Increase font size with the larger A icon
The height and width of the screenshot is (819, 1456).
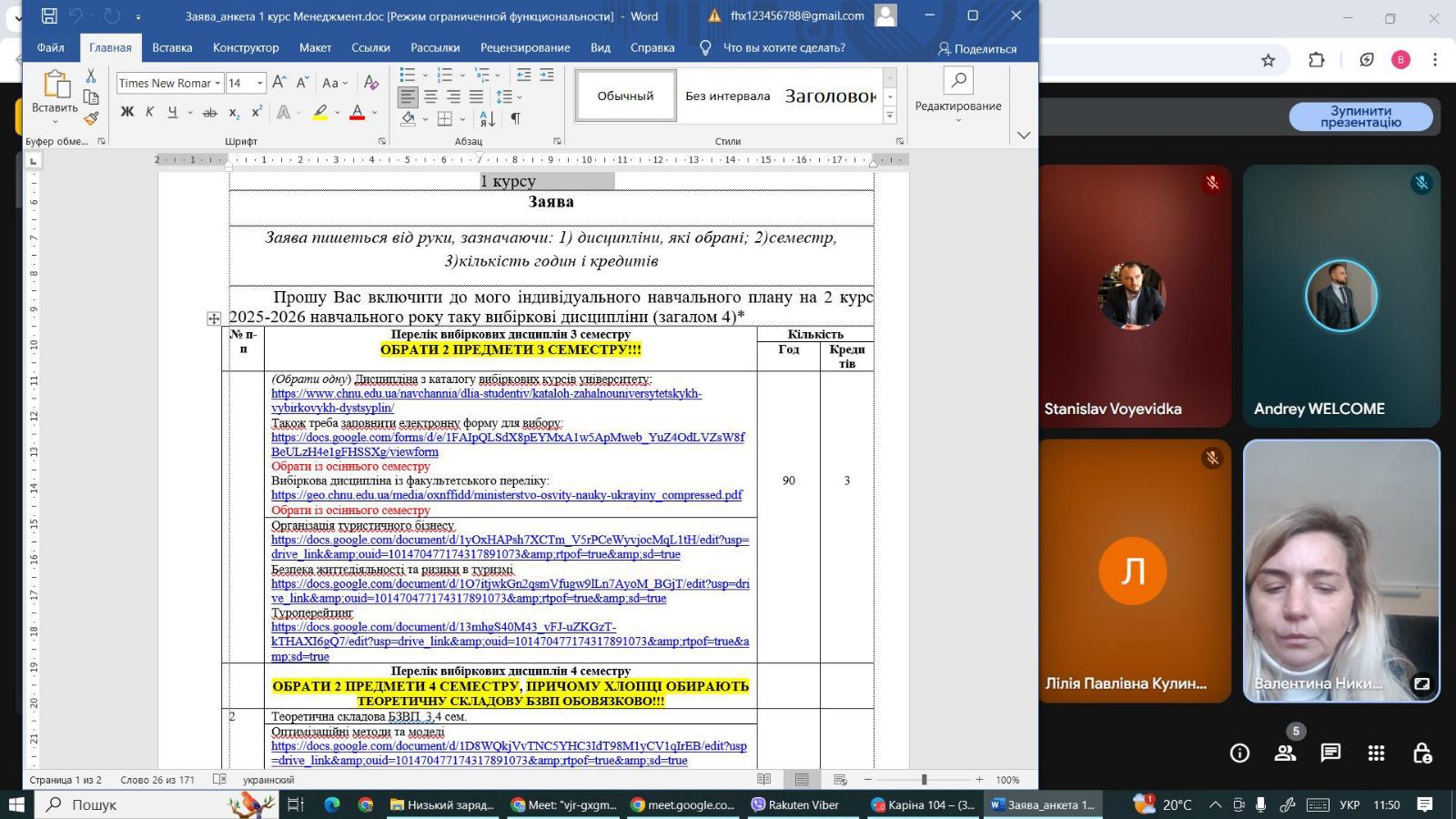click(280, 83)
